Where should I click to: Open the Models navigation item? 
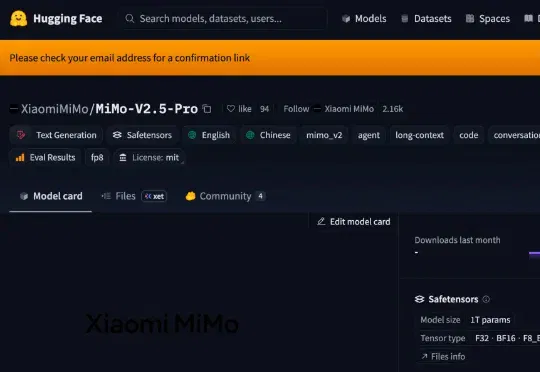(x=364, y=19)
